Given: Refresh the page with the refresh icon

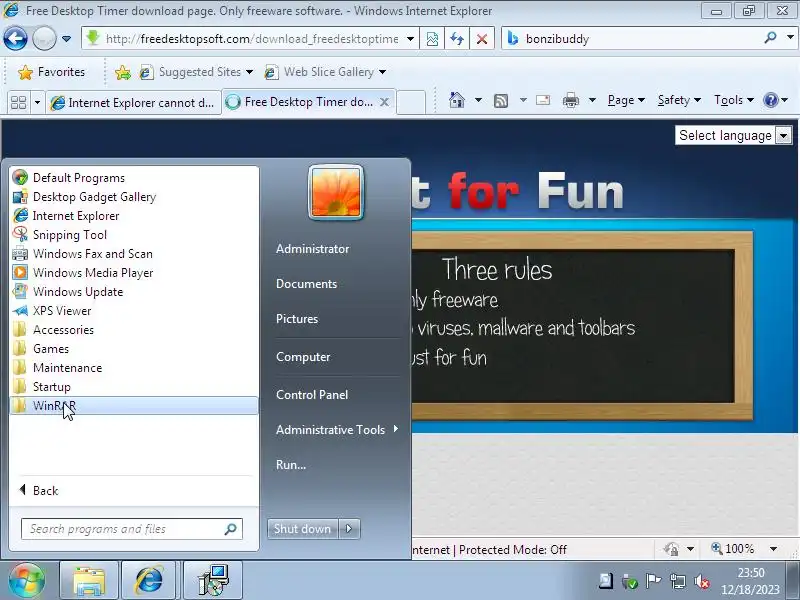Looking at the screenshot, I should (457, 39).
